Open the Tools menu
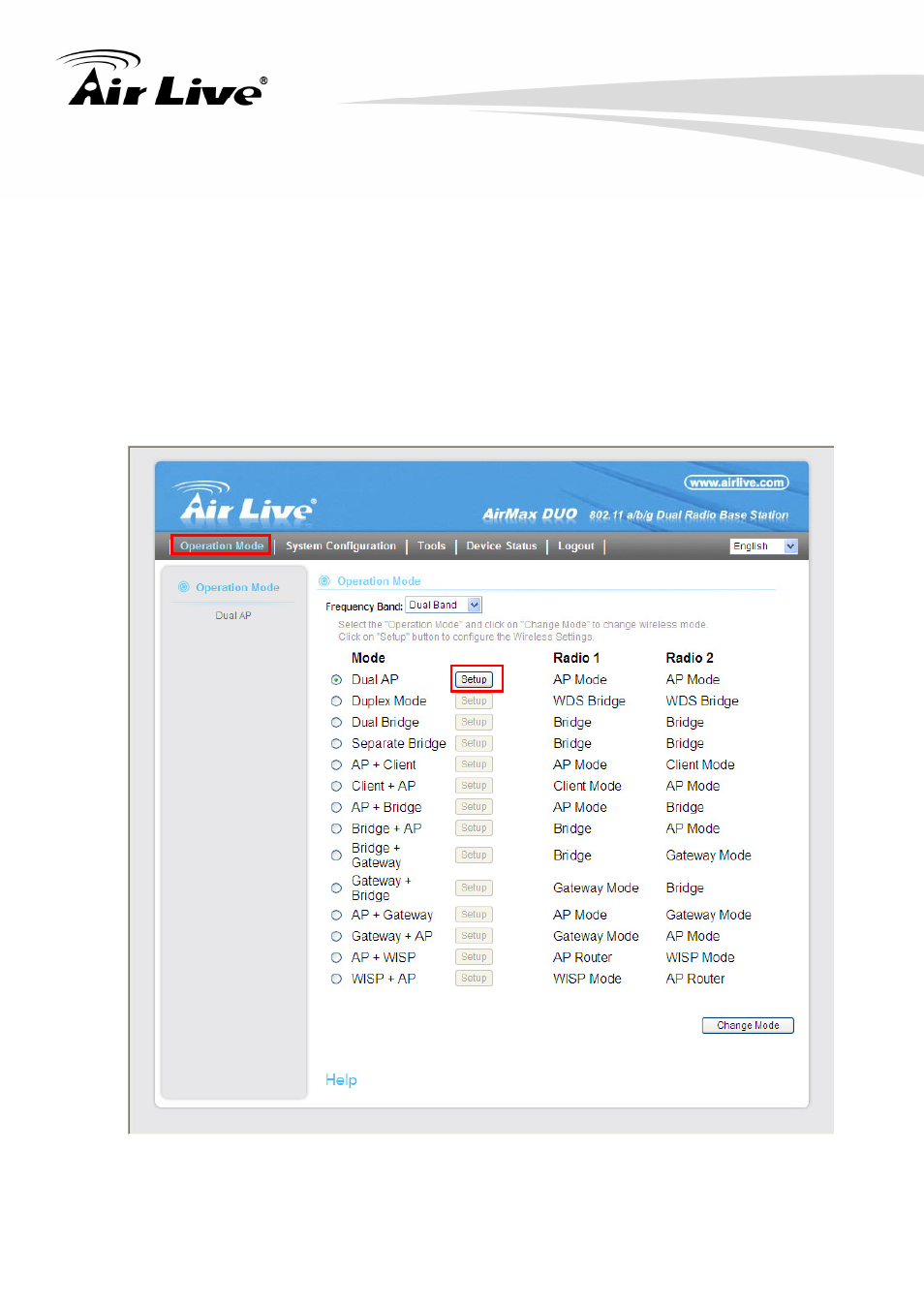 pyautogui.click(x=432, y=546)
